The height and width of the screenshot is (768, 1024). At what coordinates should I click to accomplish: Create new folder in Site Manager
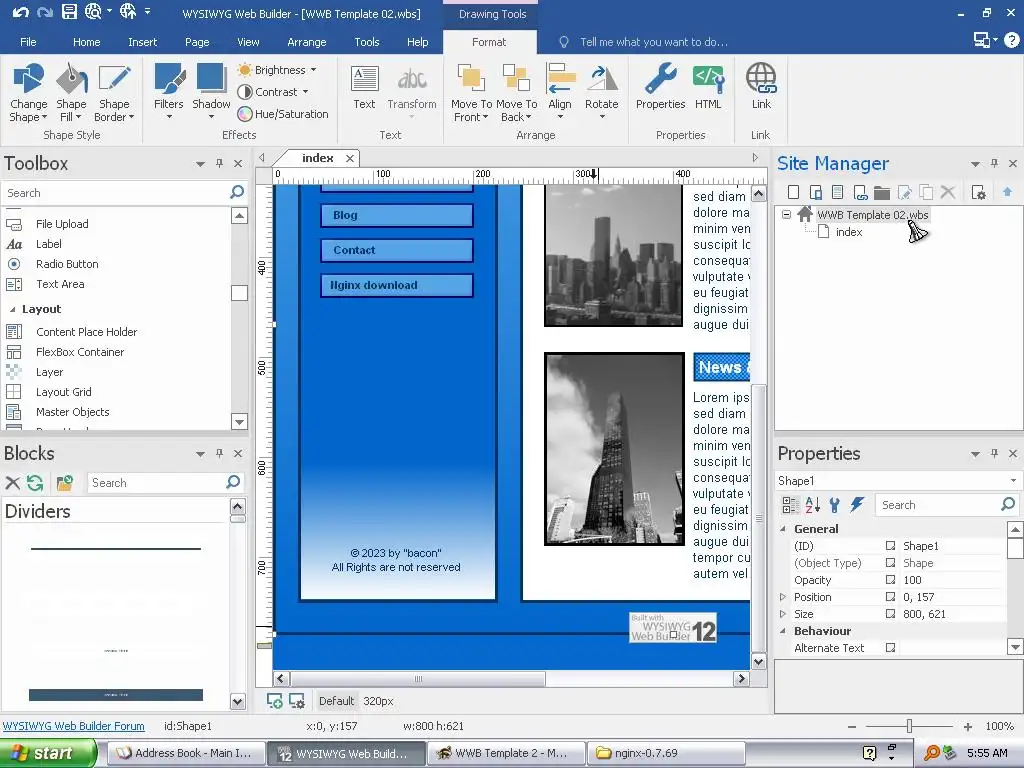pyautogui.click(x=882, y=192)
